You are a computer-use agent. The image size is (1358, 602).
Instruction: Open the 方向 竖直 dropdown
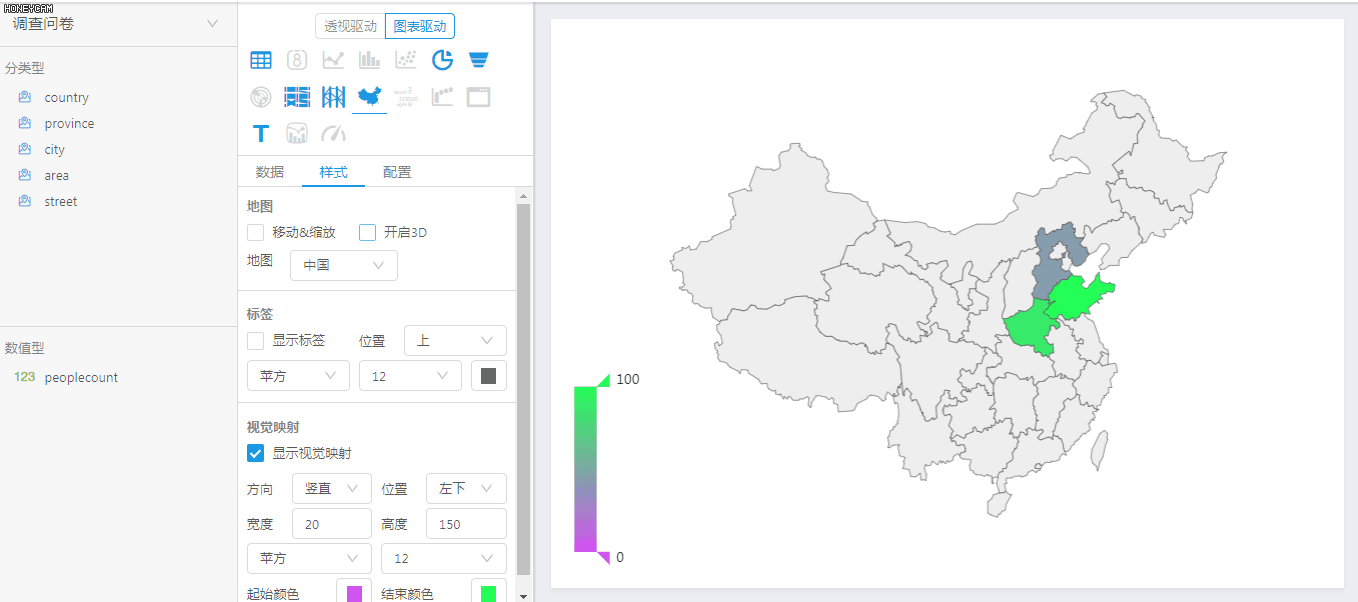click(332, 488)
